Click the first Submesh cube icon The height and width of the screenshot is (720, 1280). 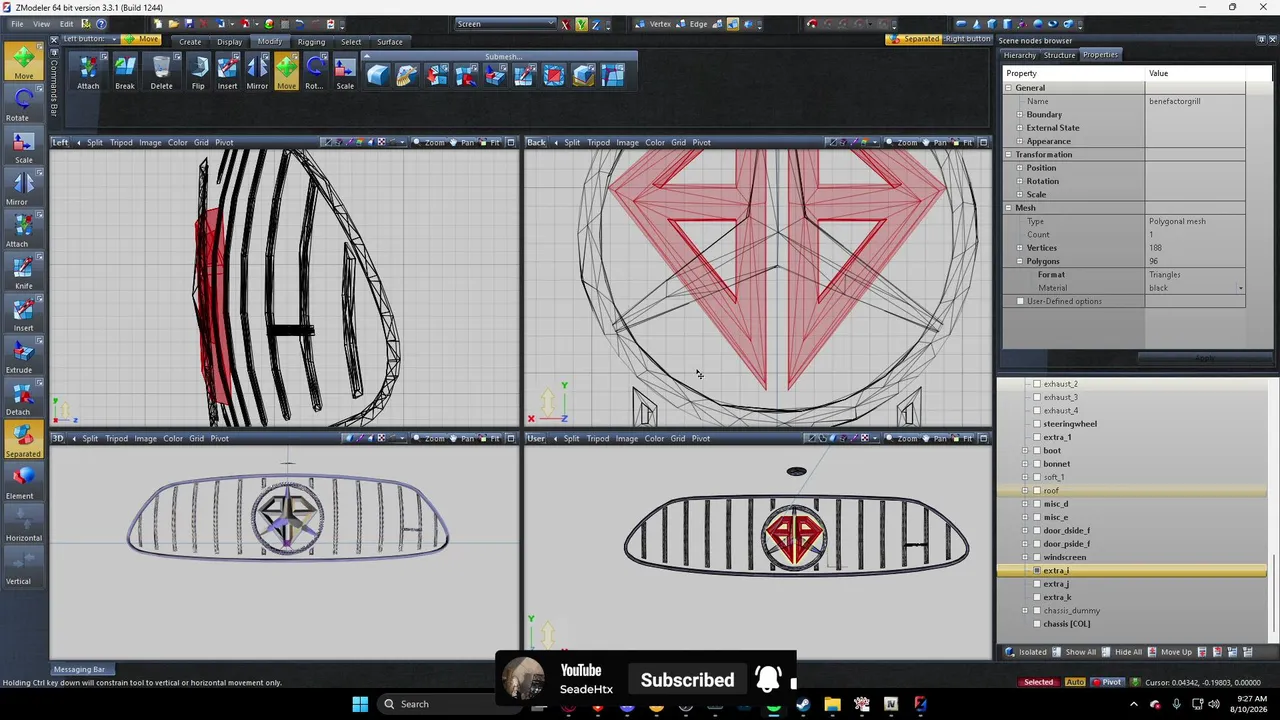click(x=377, y=75)
